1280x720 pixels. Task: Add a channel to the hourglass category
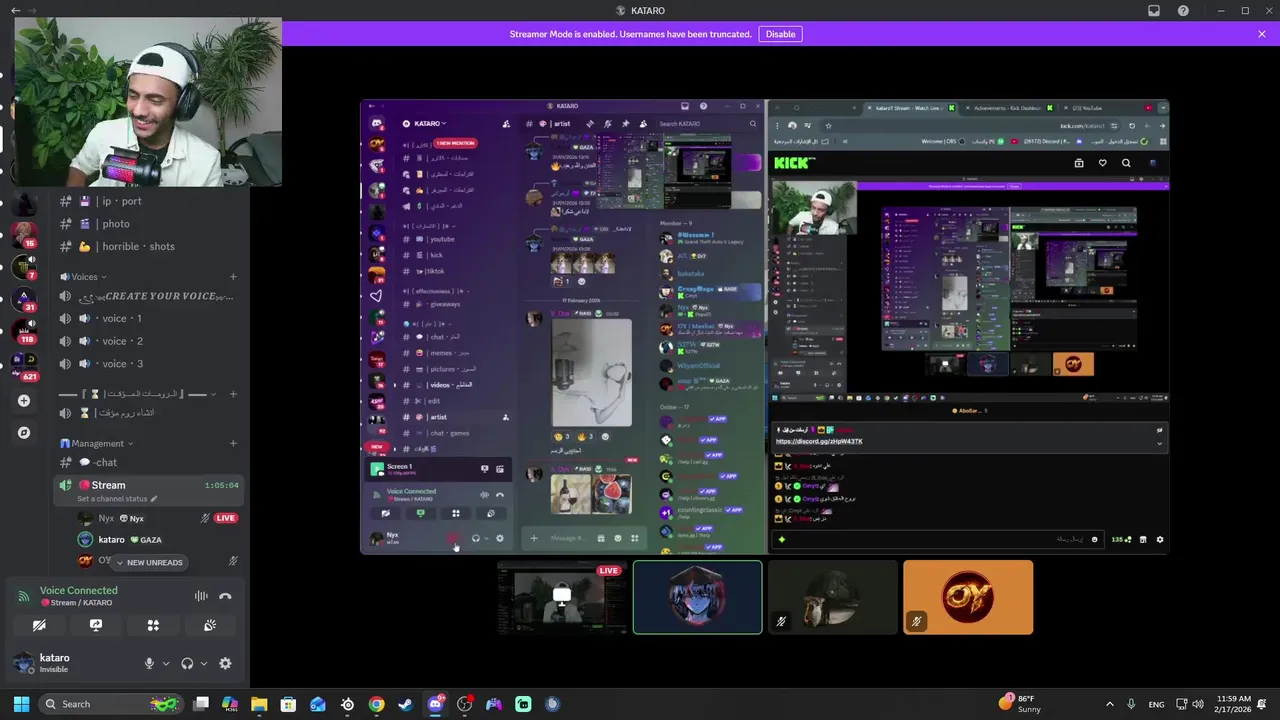click(233, 394)
